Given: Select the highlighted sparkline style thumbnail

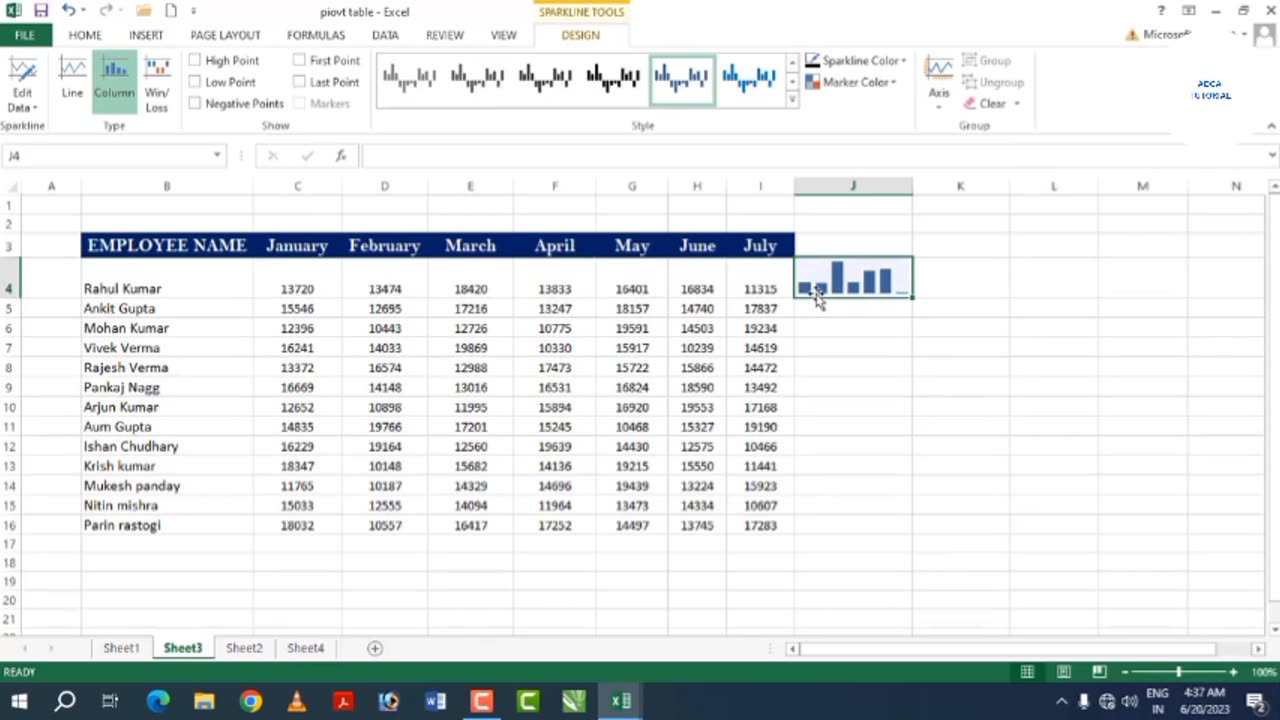Looking at the screenshot, I should pyautogui.click(x=682, y=78).
